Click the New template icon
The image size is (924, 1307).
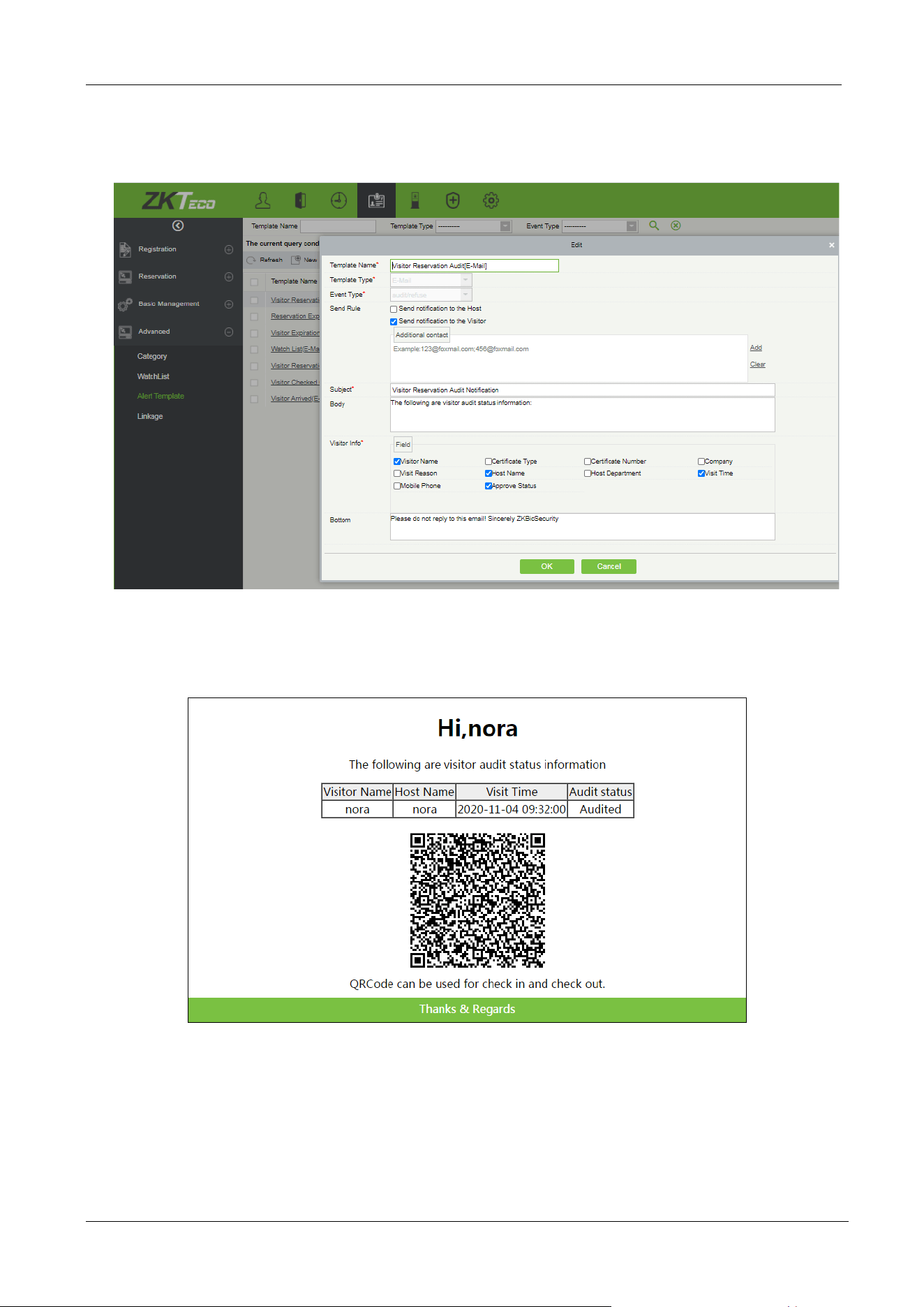coord(297,260)
